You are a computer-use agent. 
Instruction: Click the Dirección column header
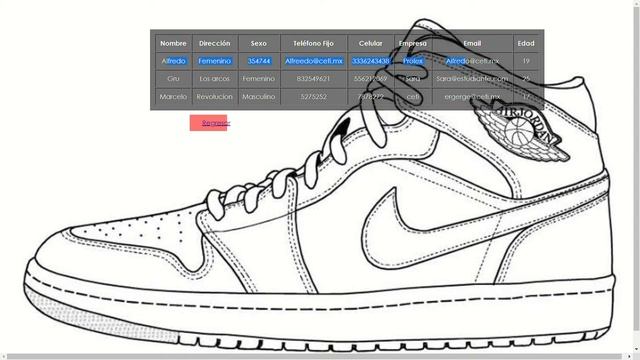tap(215, 43)
